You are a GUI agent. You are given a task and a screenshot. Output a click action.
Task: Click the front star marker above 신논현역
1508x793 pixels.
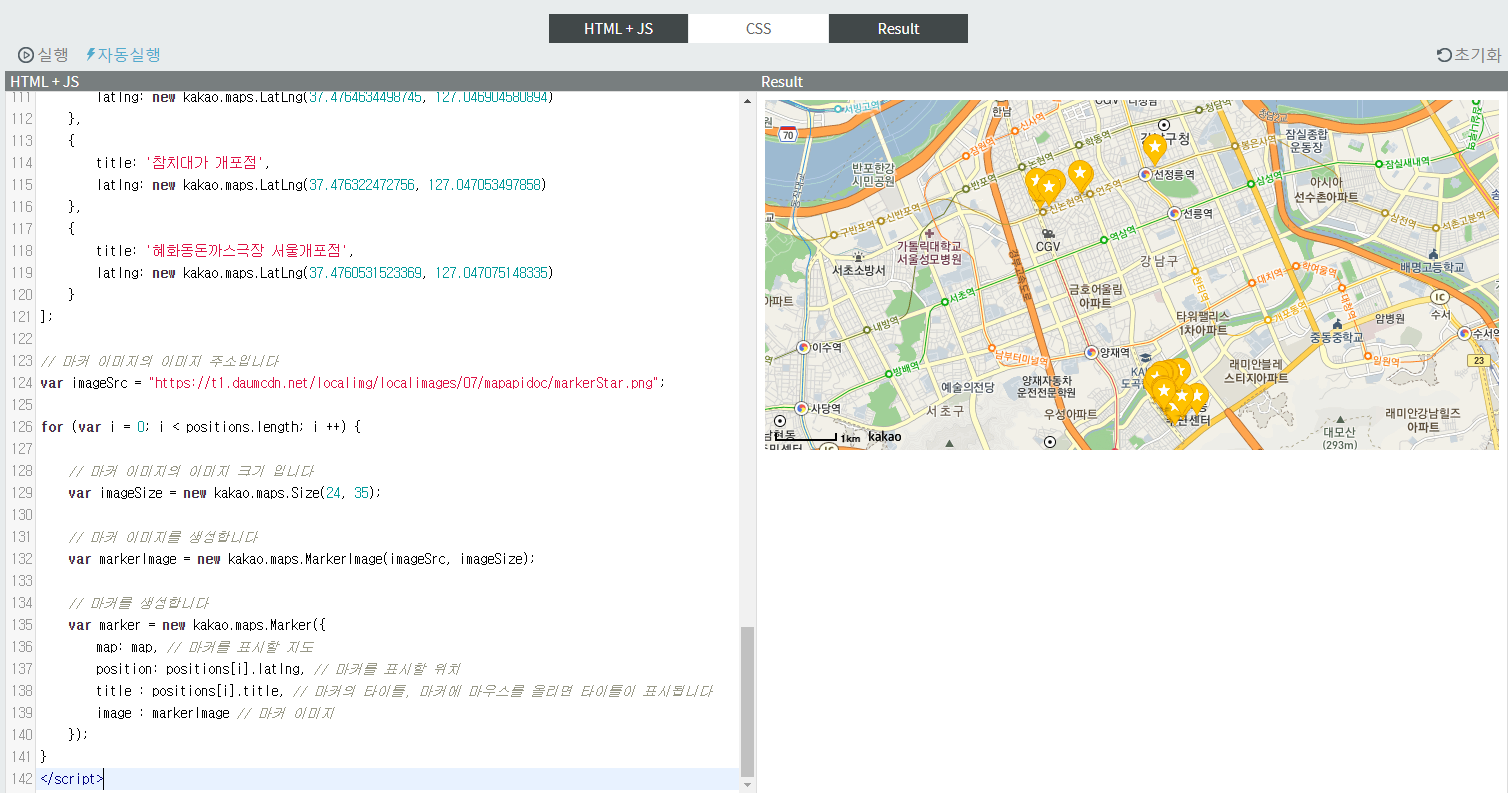coord(1049,187)
